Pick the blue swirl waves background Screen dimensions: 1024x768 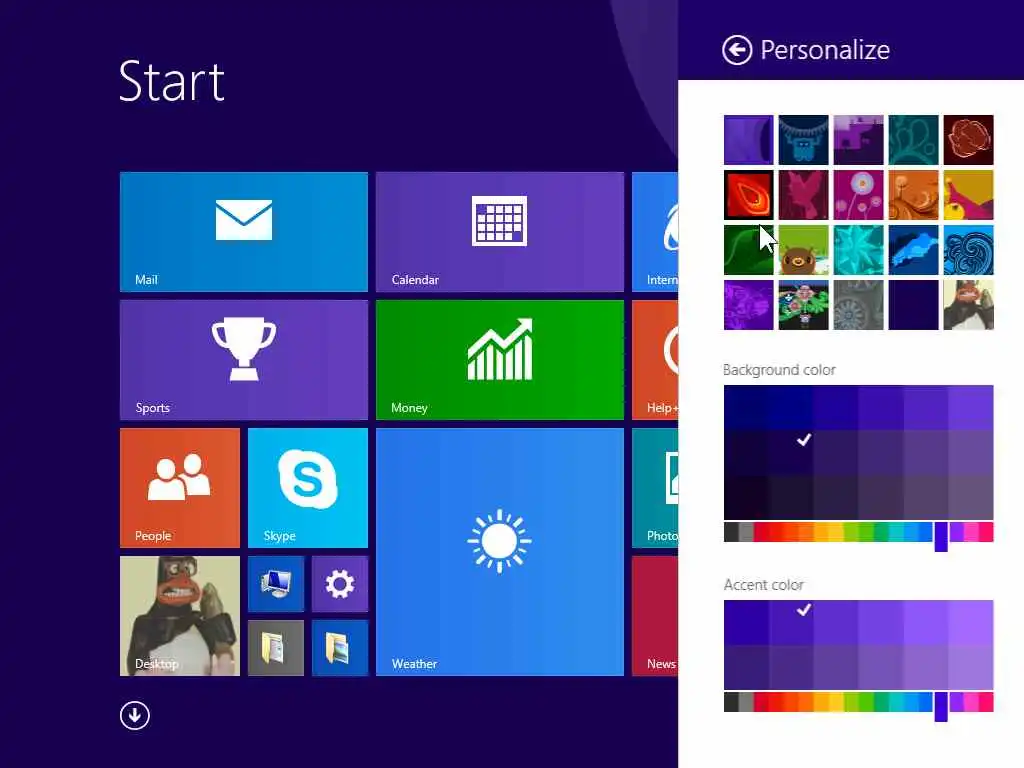coord(968,250)
